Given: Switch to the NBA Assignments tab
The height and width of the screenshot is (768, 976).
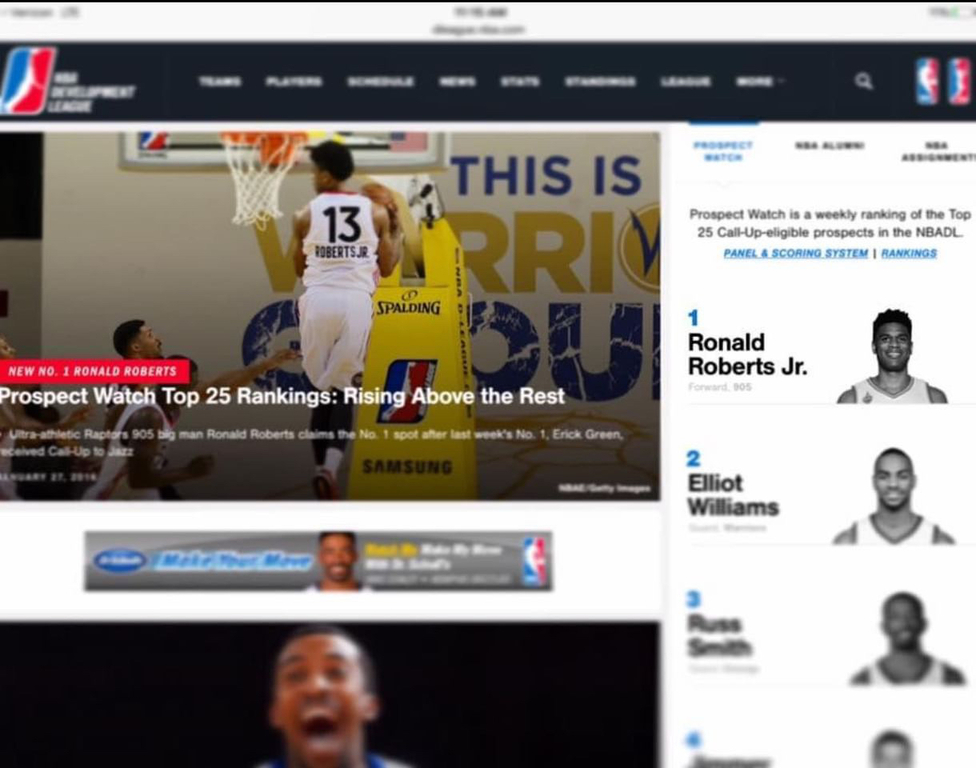Looking at the screenshot, I should pyautogui.click(x=938, y=151).
